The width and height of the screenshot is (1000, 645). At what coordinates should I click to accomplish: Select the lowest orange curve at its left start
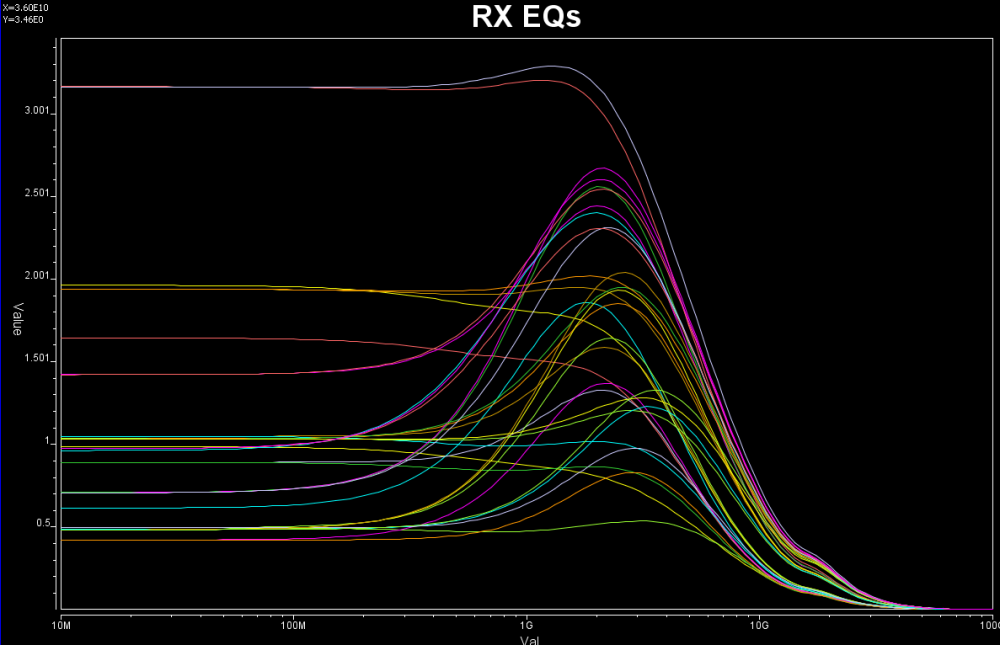click(80, 540)
